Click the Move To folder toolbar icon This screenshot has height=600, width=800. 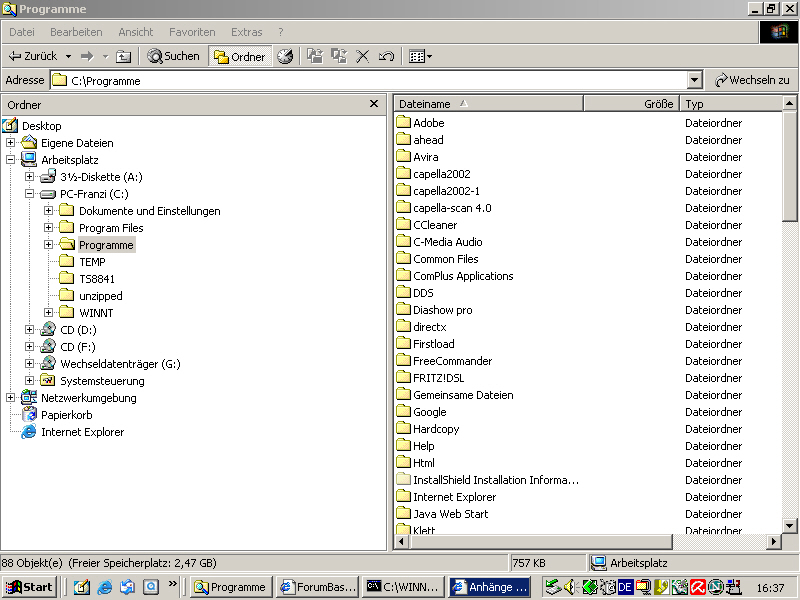315,56
